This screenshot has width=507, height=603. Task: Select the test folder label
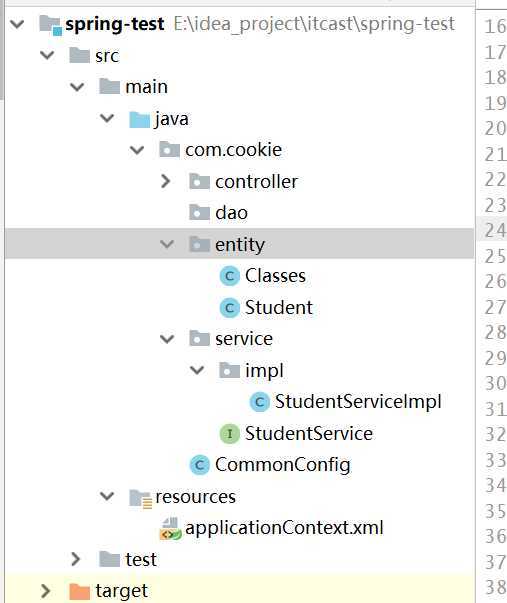(141, 560)
